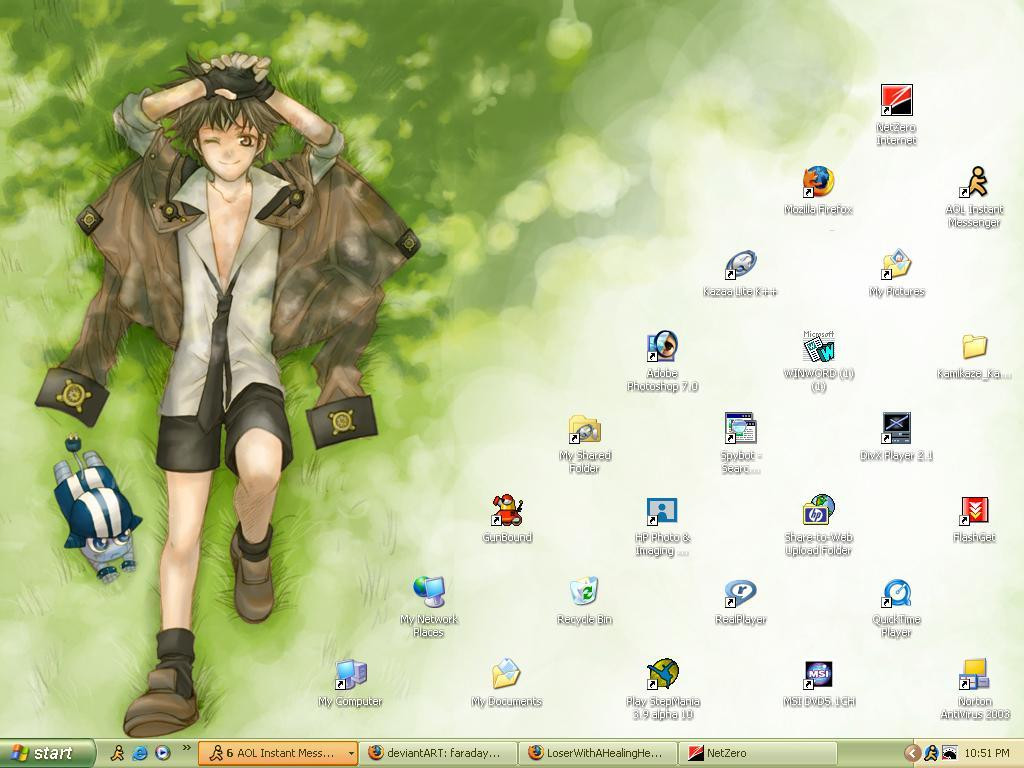Open the My Pictures folder icon
This screenshot has width=1024, height=768.
click(x=896, y=264)
